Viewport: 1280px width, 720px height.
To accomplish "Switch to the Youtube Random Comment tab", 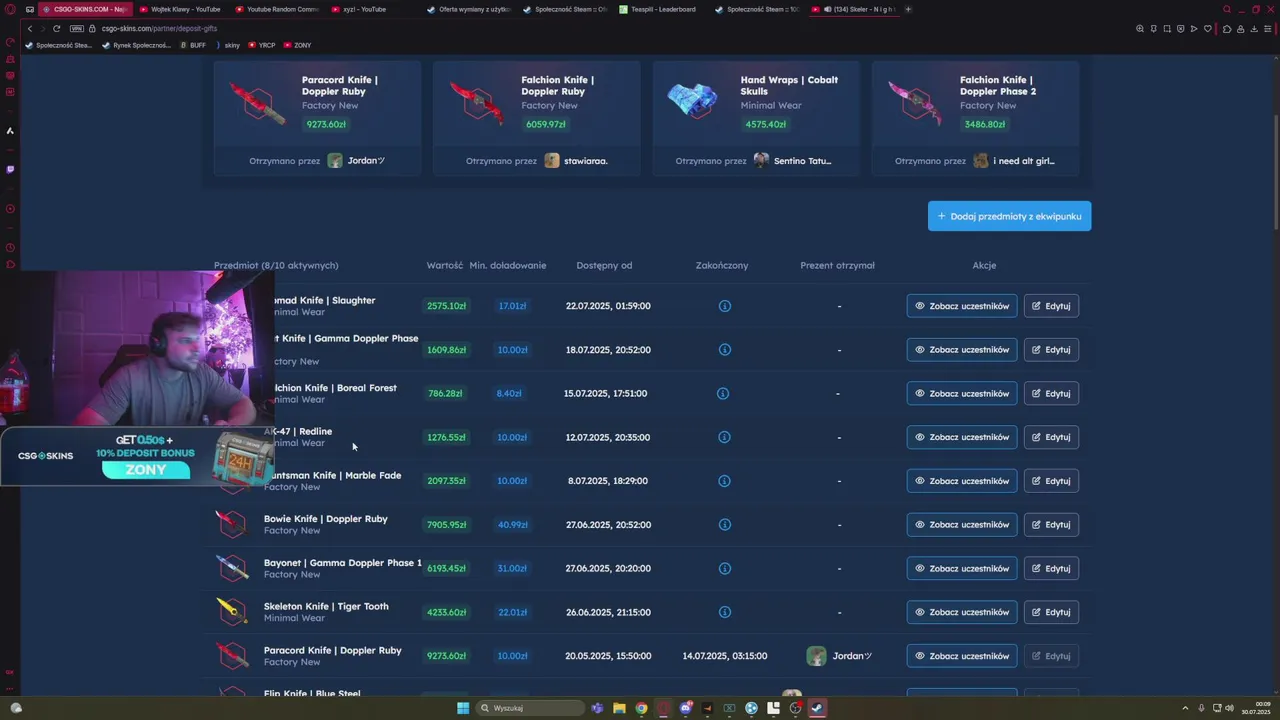I will pos(276,9).
